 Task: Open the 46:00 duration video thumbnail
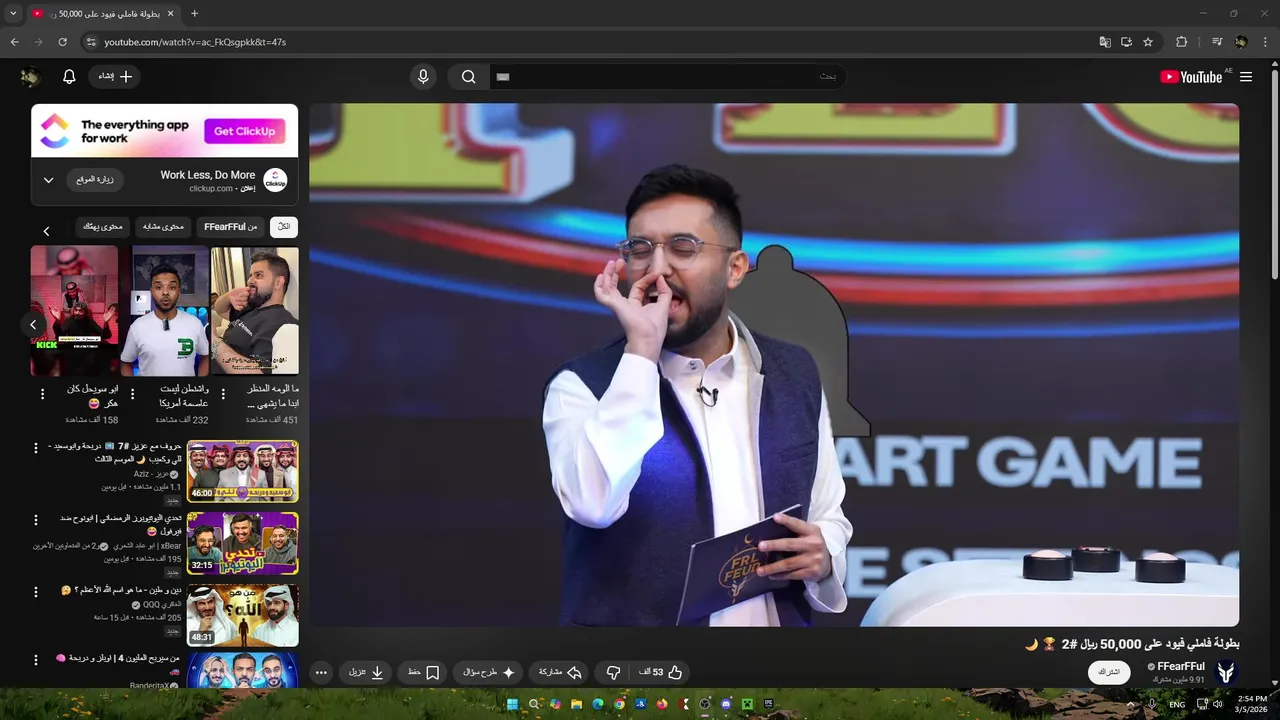[243, 471]
